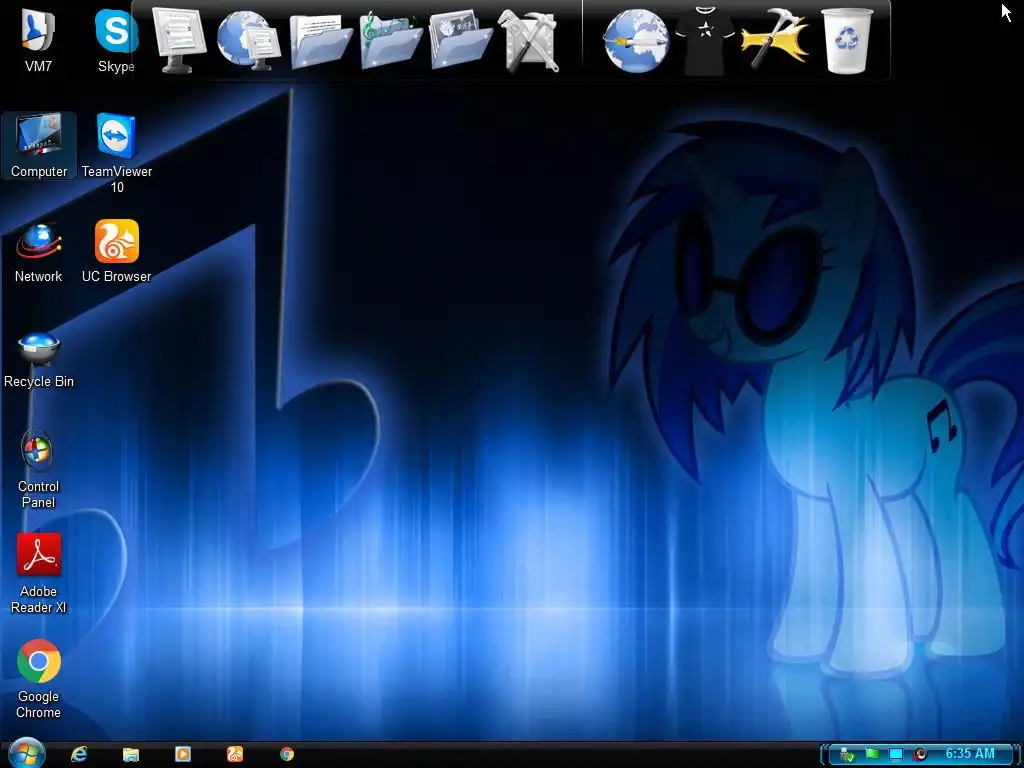
Task: Open File Explorer from the taskbar
Action: point(131,754)
